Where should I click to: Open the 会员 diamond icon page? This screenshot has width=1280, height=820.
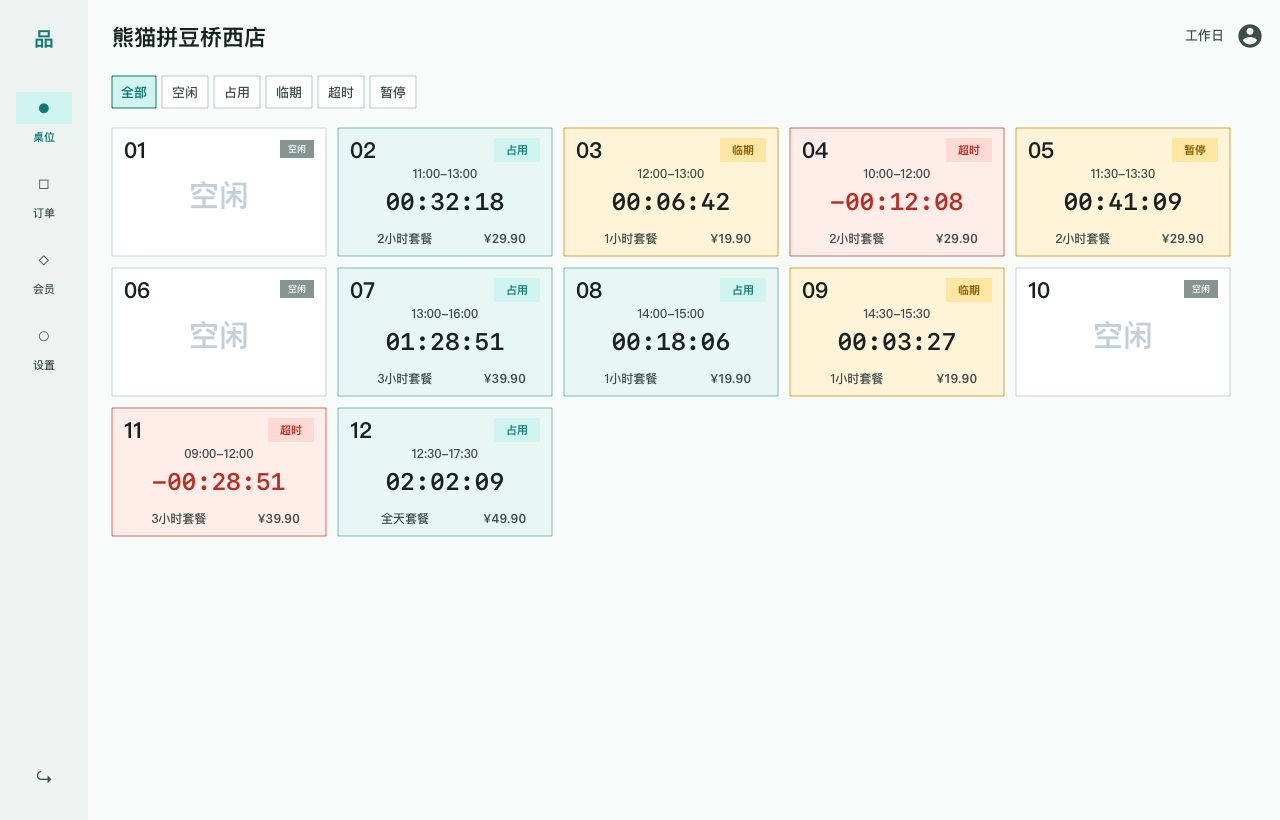click(x=44, y=272)
